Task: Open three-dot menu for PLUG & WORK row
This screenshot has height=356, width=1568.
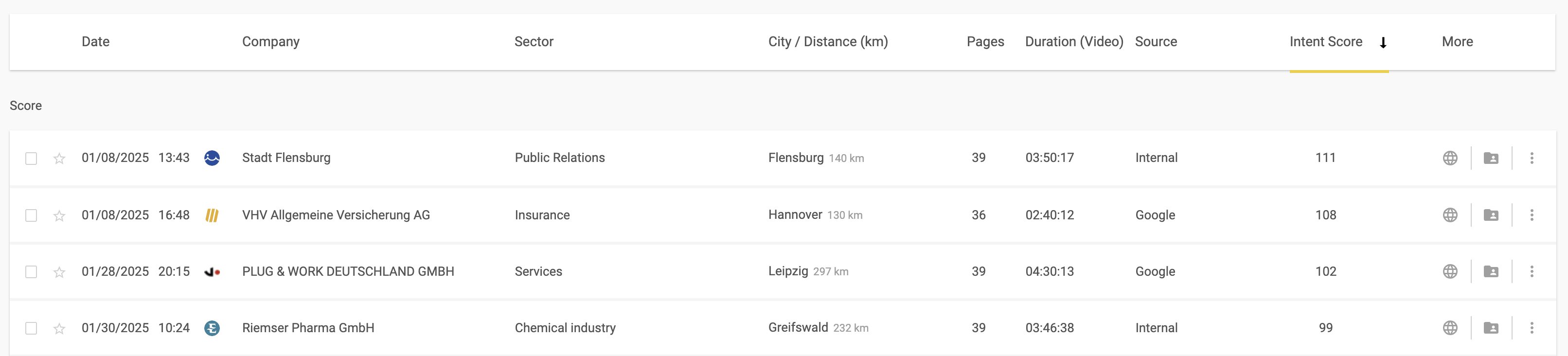Action: tap(1532, 271)
